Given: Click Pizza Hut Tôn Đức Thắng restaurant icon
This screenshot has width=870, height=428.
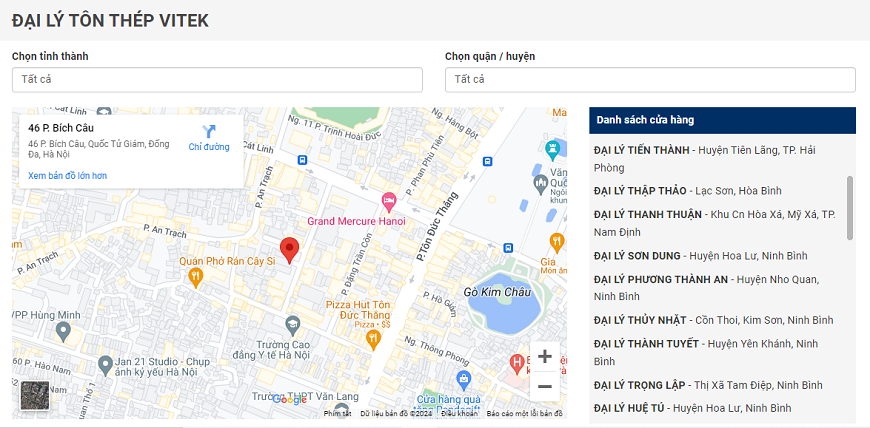Looking at the screenshot, I should point(374,339).
